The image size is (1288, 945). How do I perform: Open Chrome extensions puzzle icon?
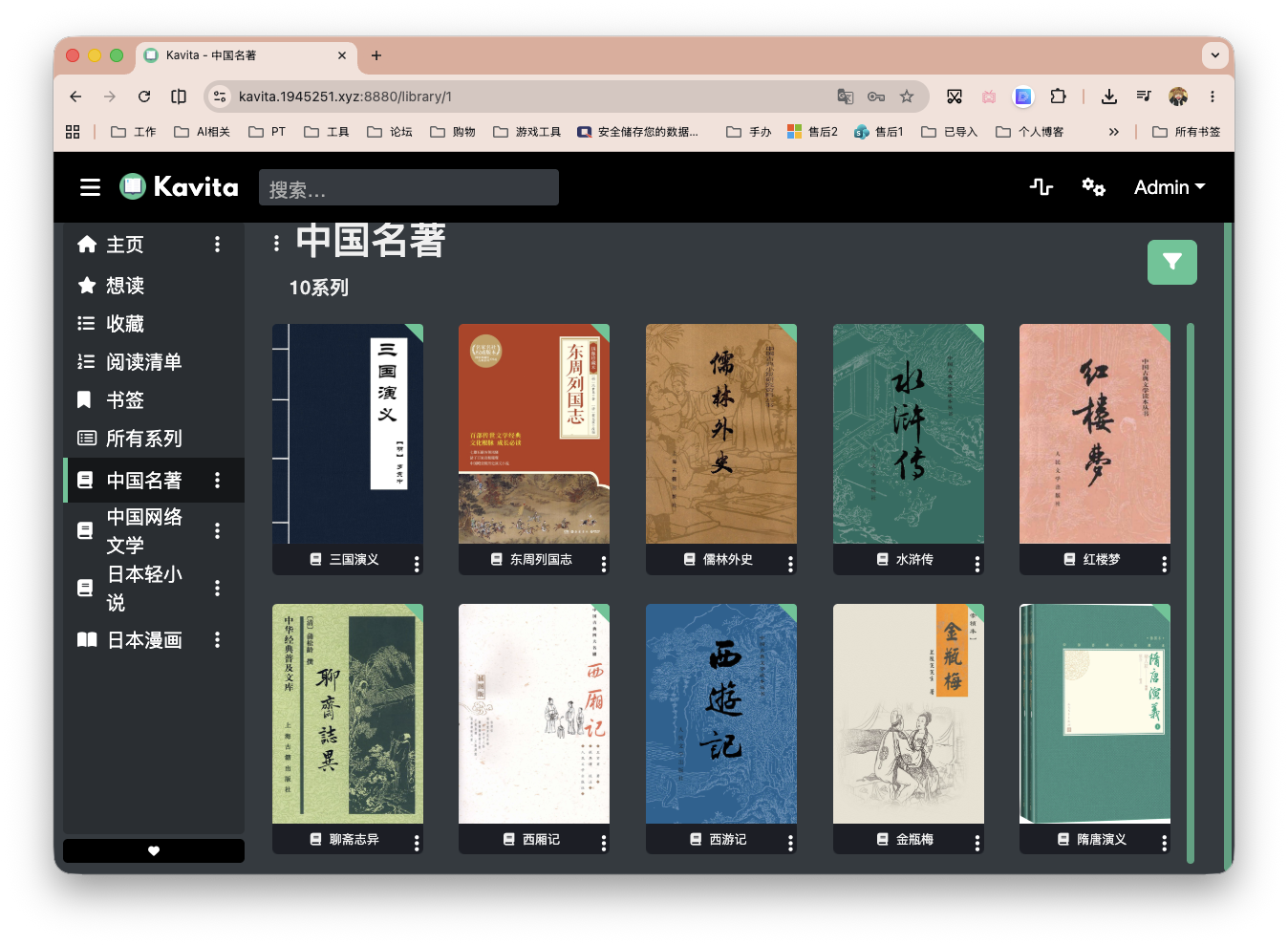coord(1058,97)
